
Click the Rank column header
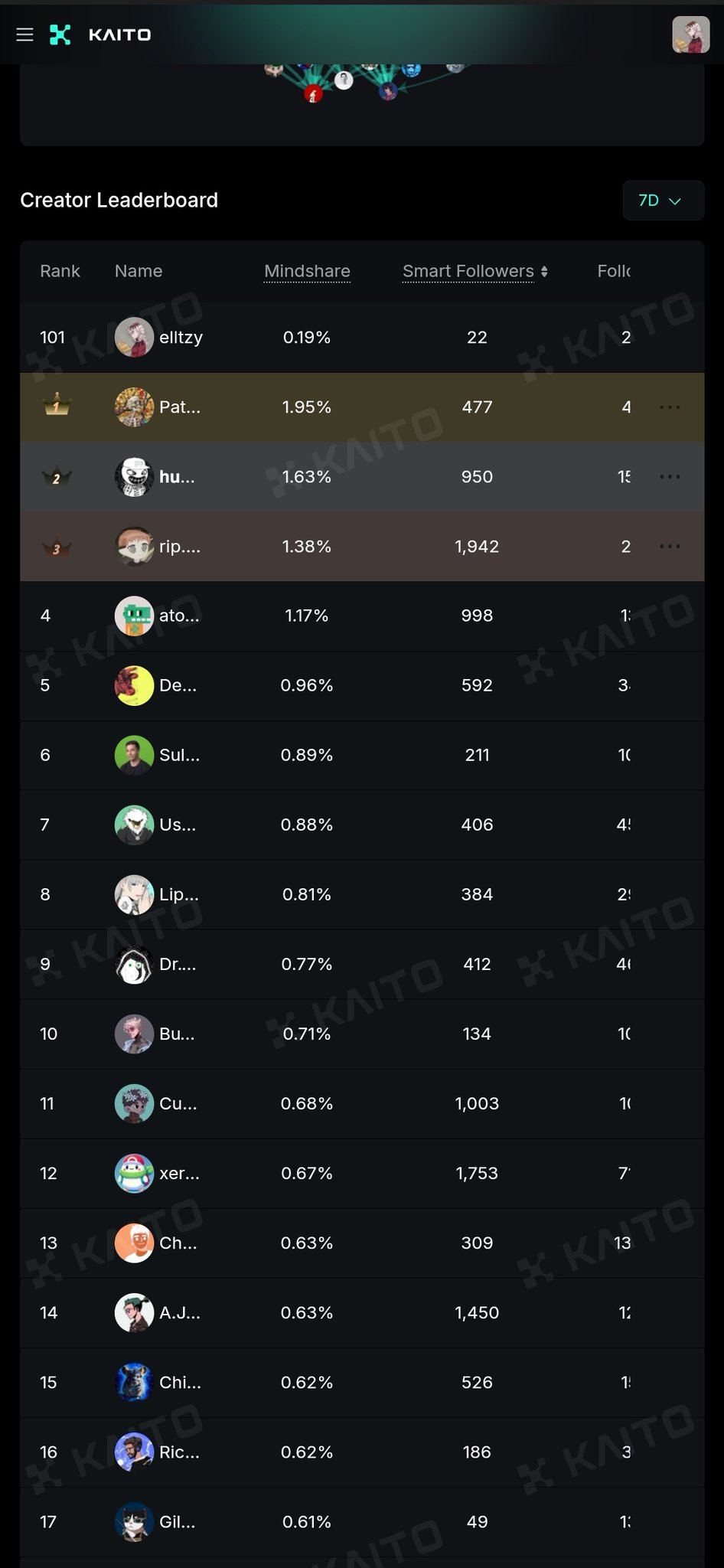click(x=60, y=271)
